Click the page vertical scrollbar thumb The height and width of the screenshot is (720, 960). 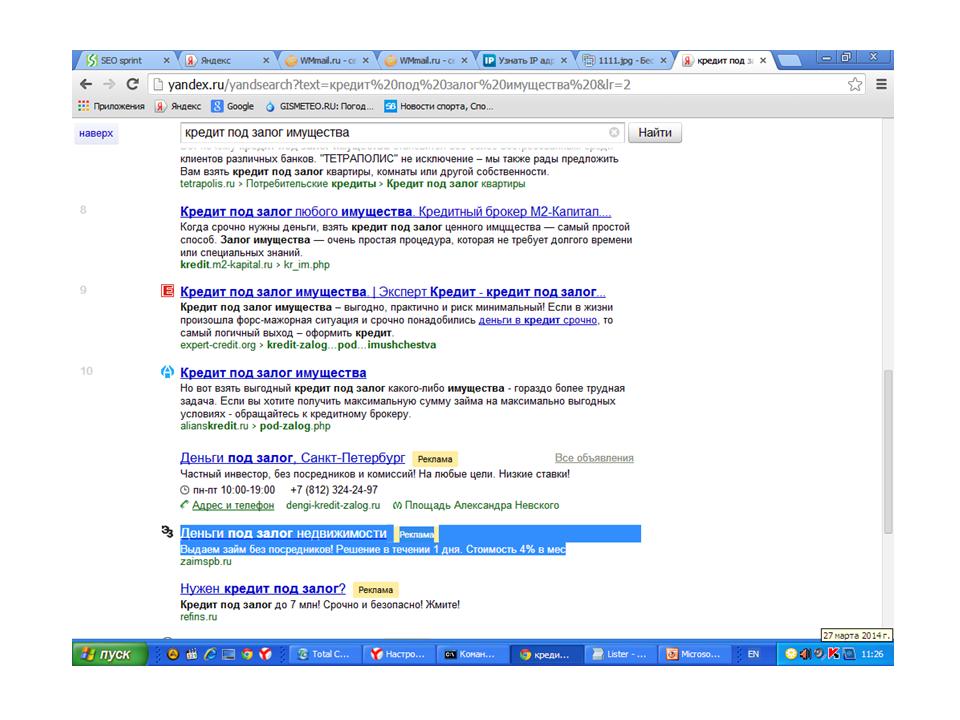pyautogui.click(x=887, y=451)
